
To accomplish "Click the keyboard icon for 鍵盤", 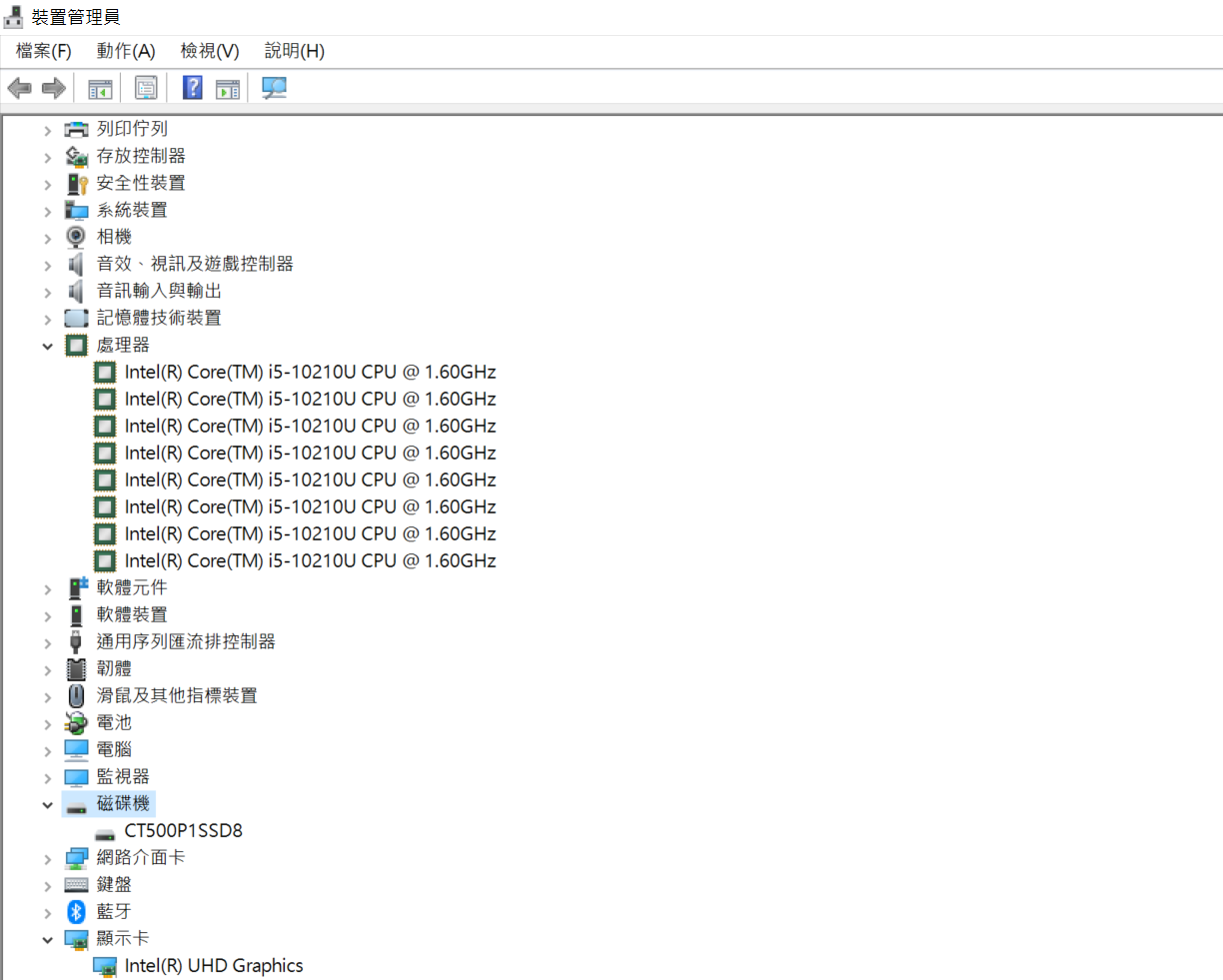I will click(76, 884).
